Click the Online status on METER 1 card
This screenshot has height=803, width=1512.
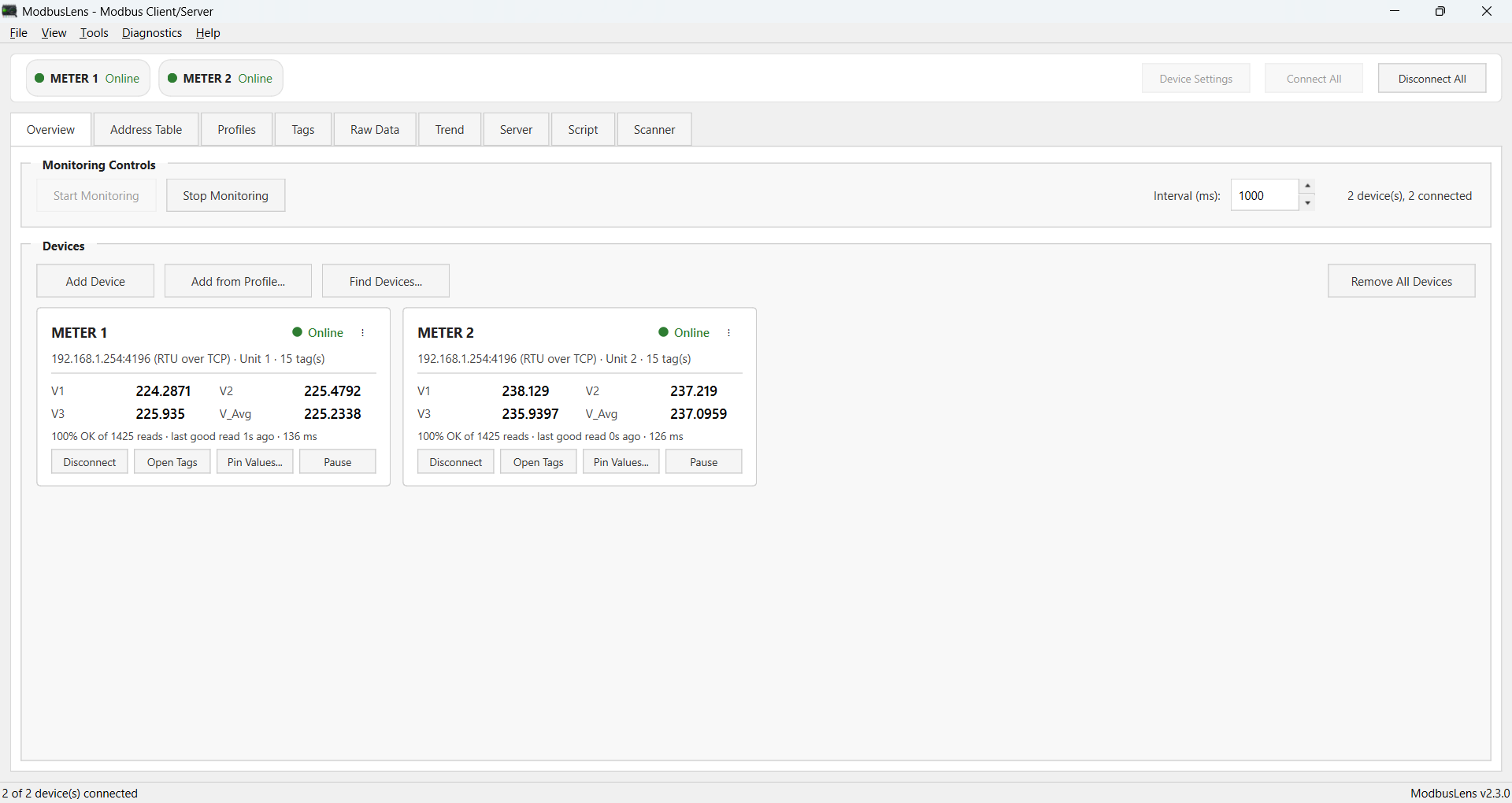pyautogui.click(x=318, y=333)
